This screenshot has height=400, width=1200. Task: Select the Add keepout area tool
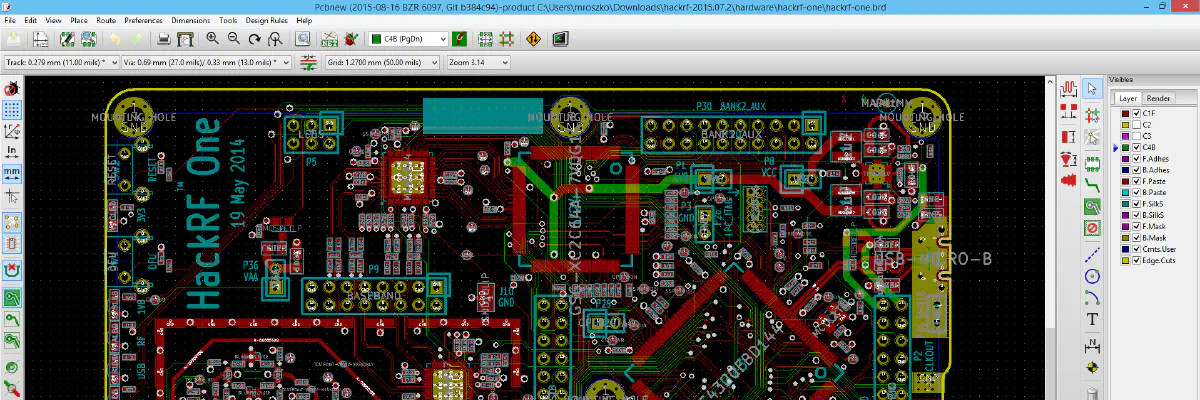(1092, 227)
